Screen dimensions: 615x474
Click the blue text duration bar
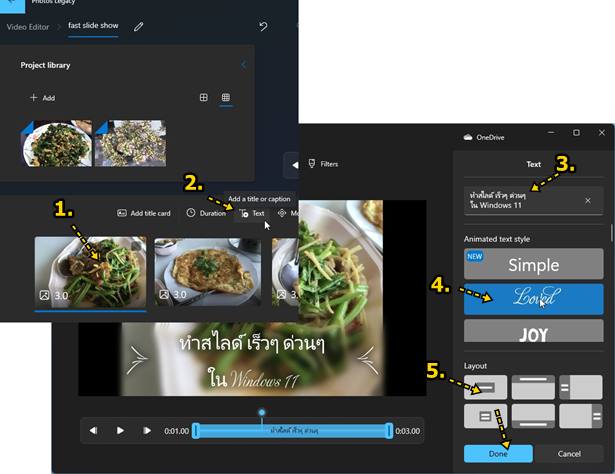(x=292, y=430)
